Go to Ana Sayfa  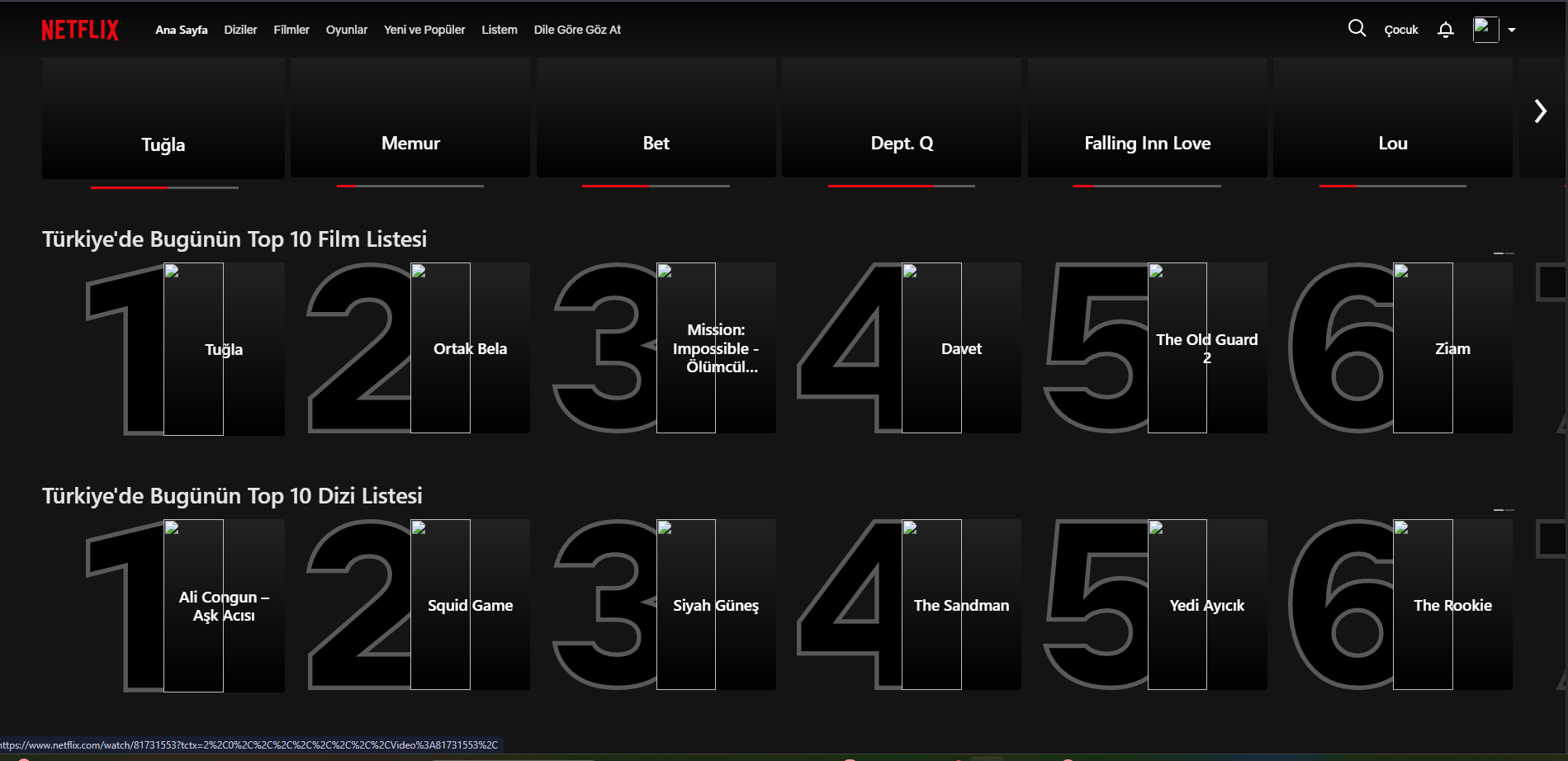point(182,30)
